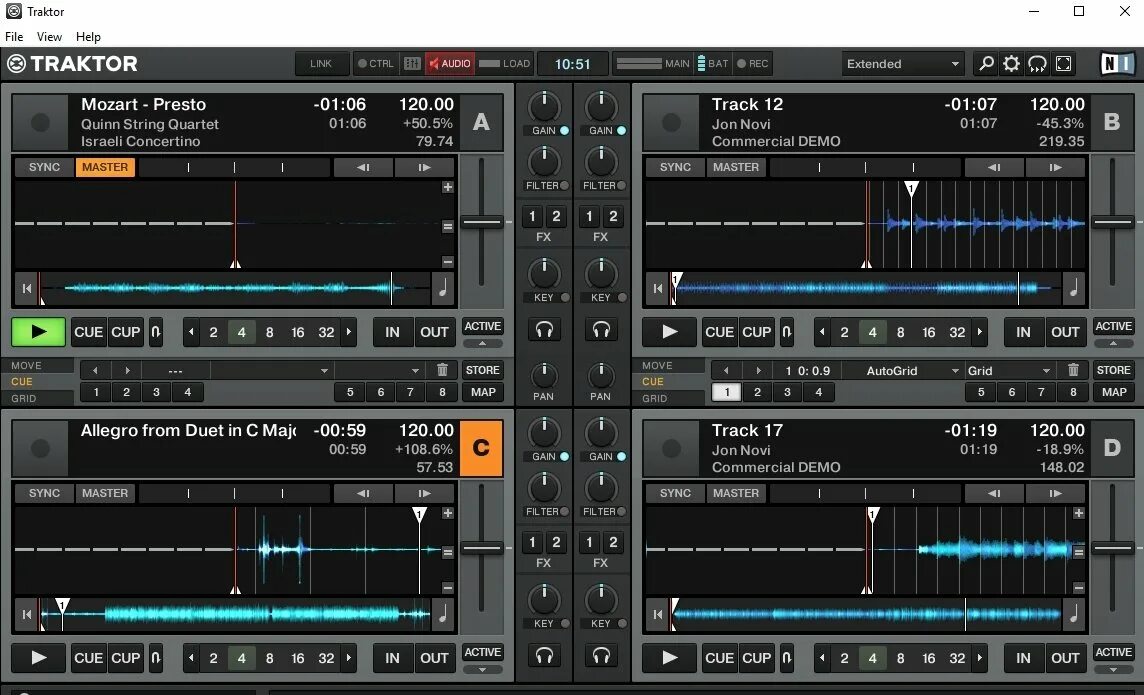Image resolution: width=1144 pixels, height=695 pixels.
Task: Click STORE on Deck A cue panel
Action: pyautogui.click(x=482, y=370)
